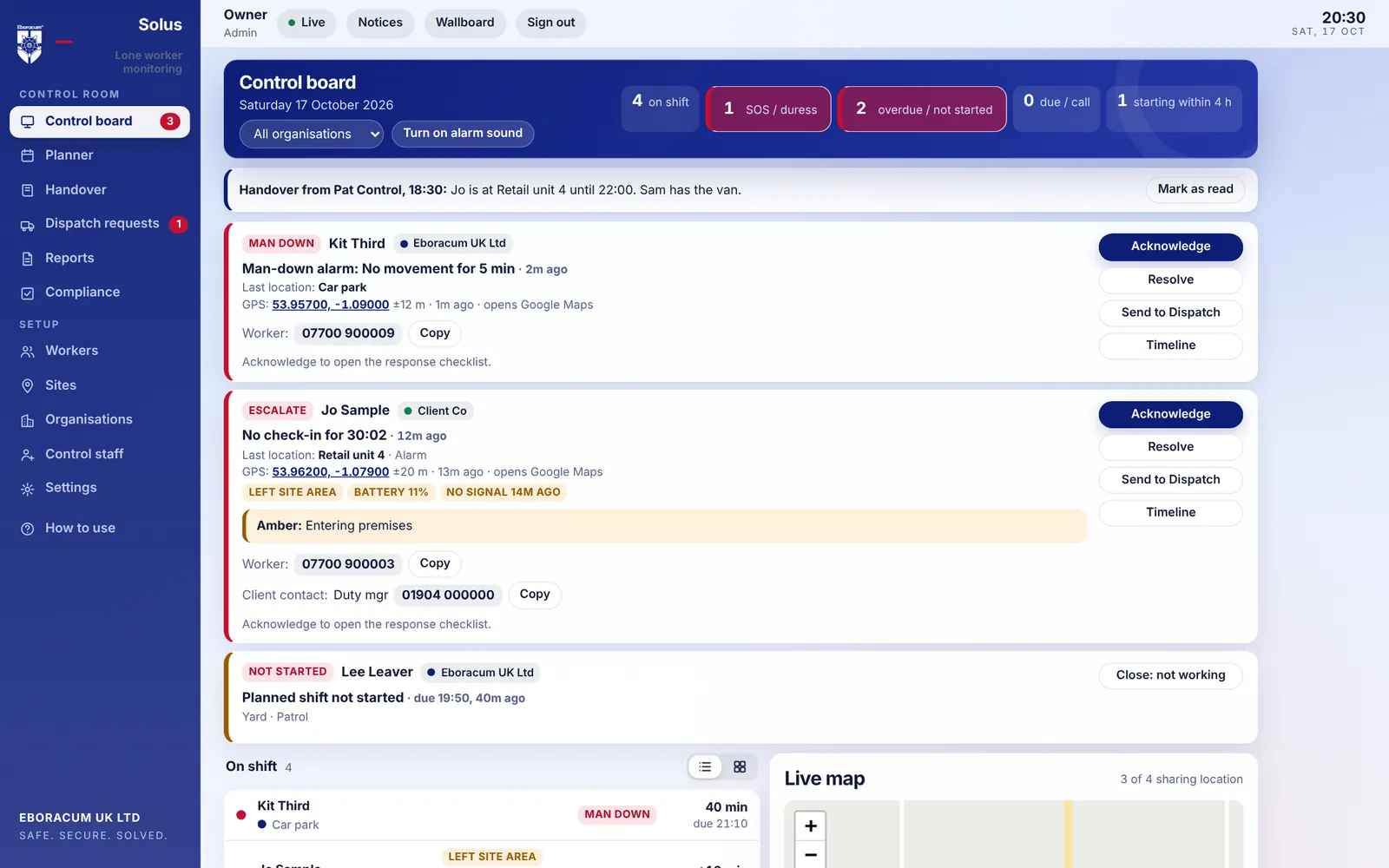The height and width of the screenshot is (868, 1389).
Task: Open Control staff in the sidebar
Action: [100, 454]
